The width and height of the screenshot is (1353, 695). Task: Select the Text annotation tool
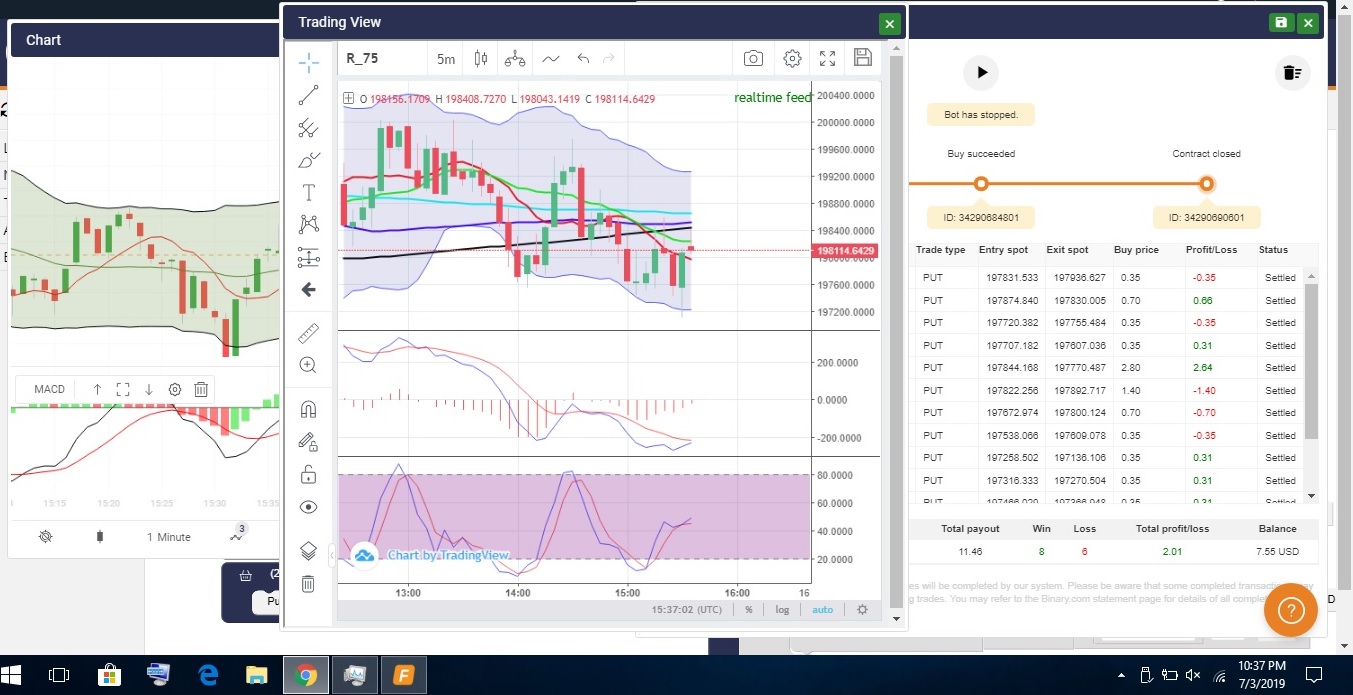coord(308,192)
